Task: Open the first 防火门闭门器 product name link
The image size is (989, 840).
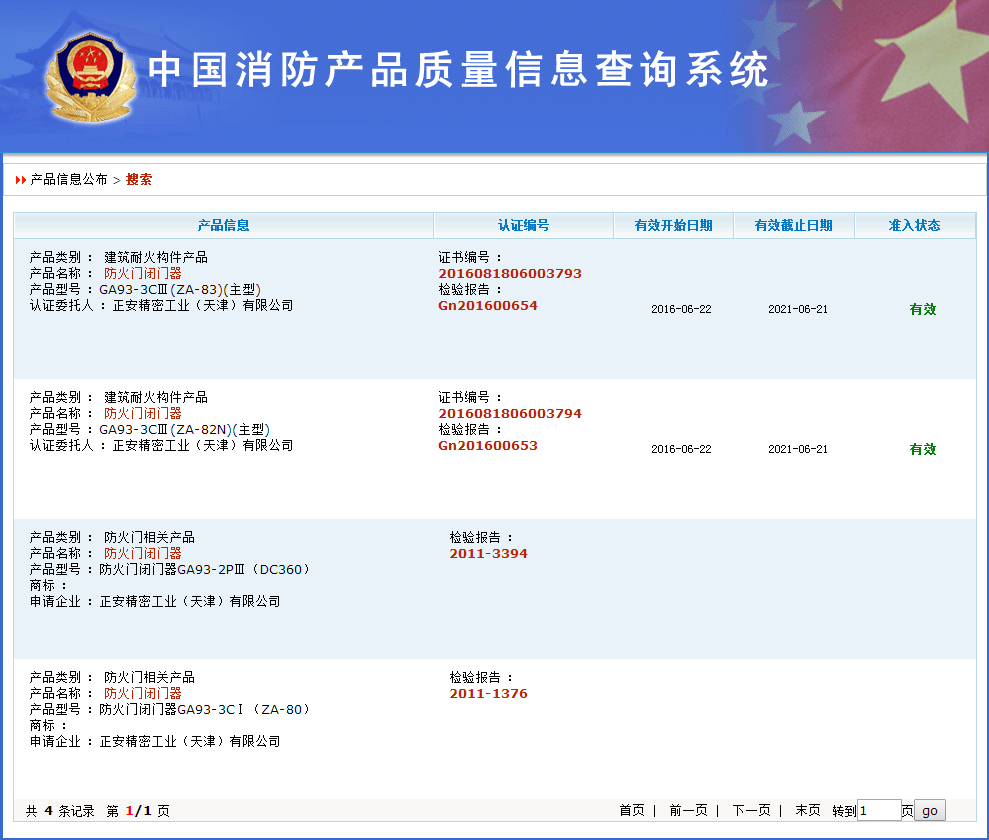Action: 143,273
